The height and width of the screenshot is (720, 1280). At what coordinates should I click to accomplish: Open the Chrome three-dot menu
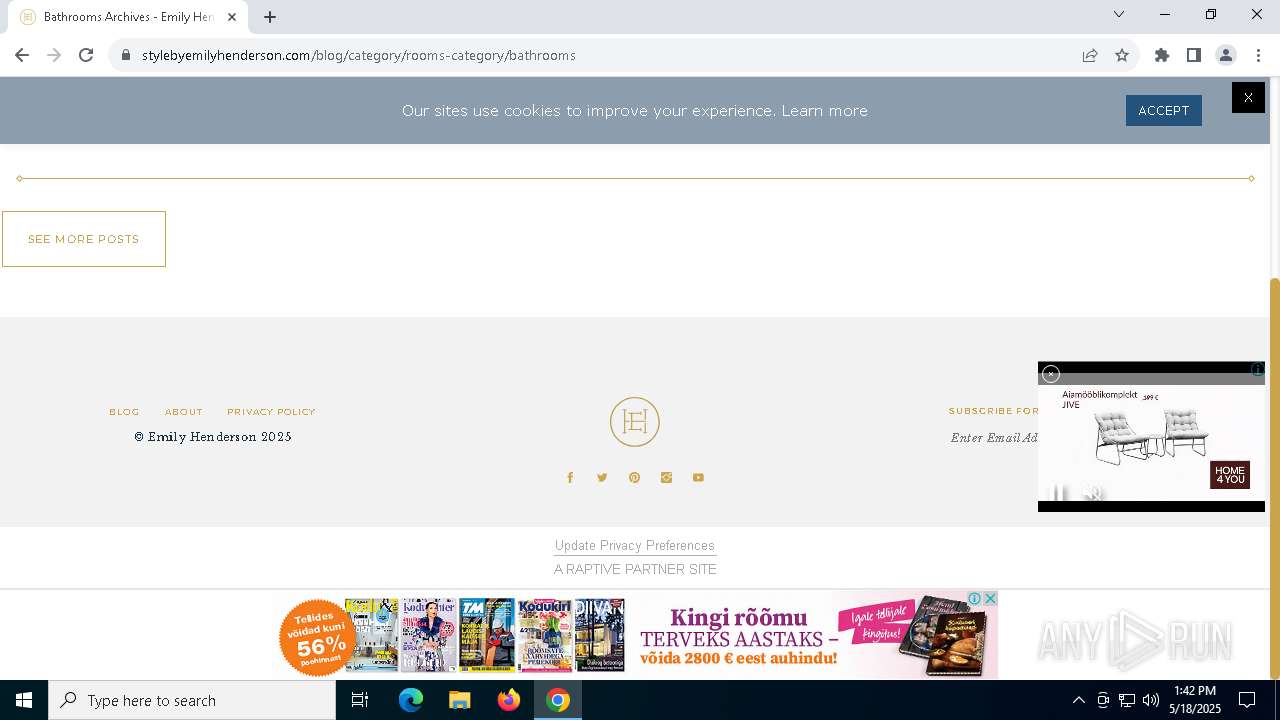pyautogui.click(x=1258, y=55)
